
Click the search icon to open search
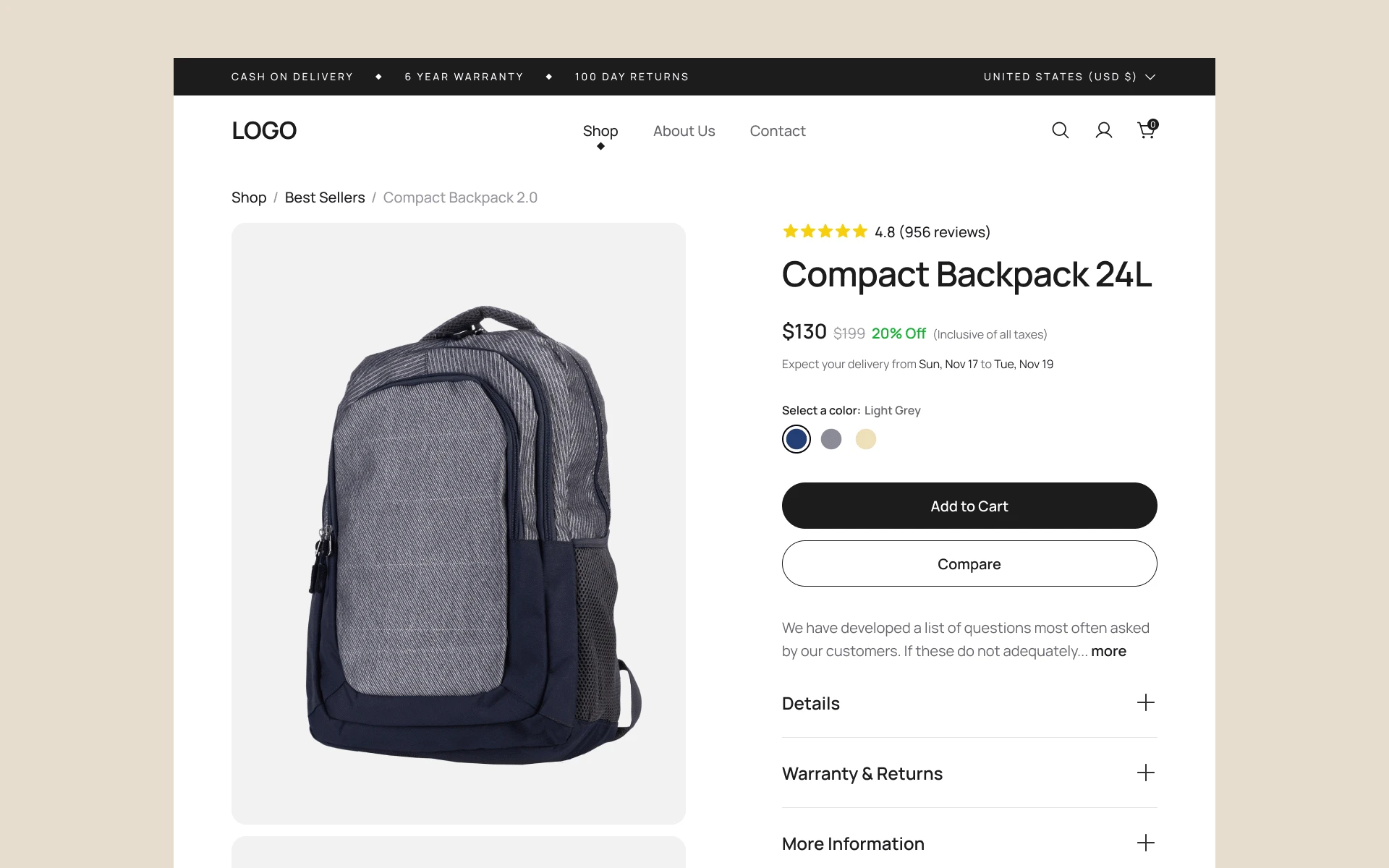point(1058,130)
